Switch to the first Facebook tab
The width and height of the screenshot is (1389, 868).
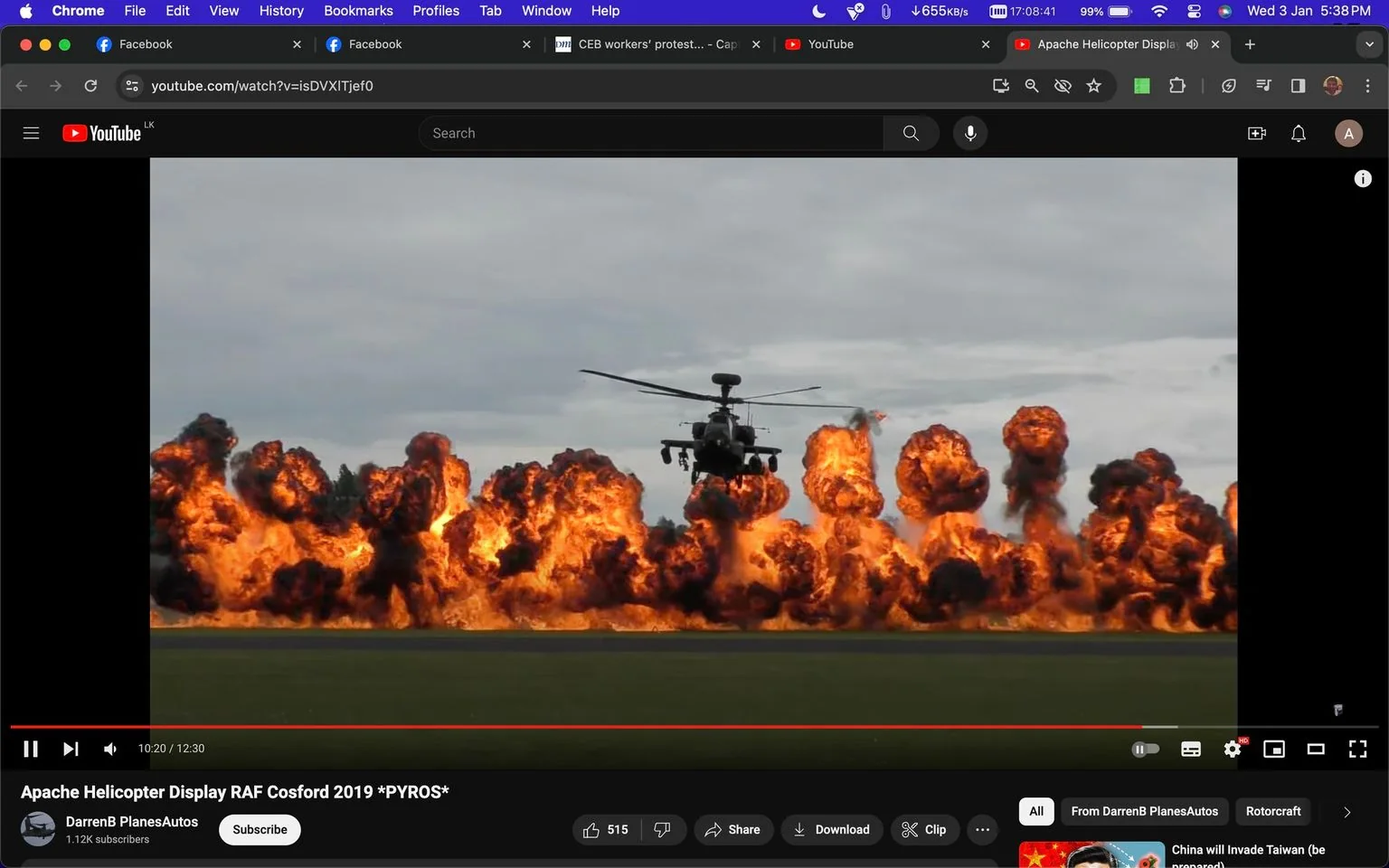click(199, 44)
